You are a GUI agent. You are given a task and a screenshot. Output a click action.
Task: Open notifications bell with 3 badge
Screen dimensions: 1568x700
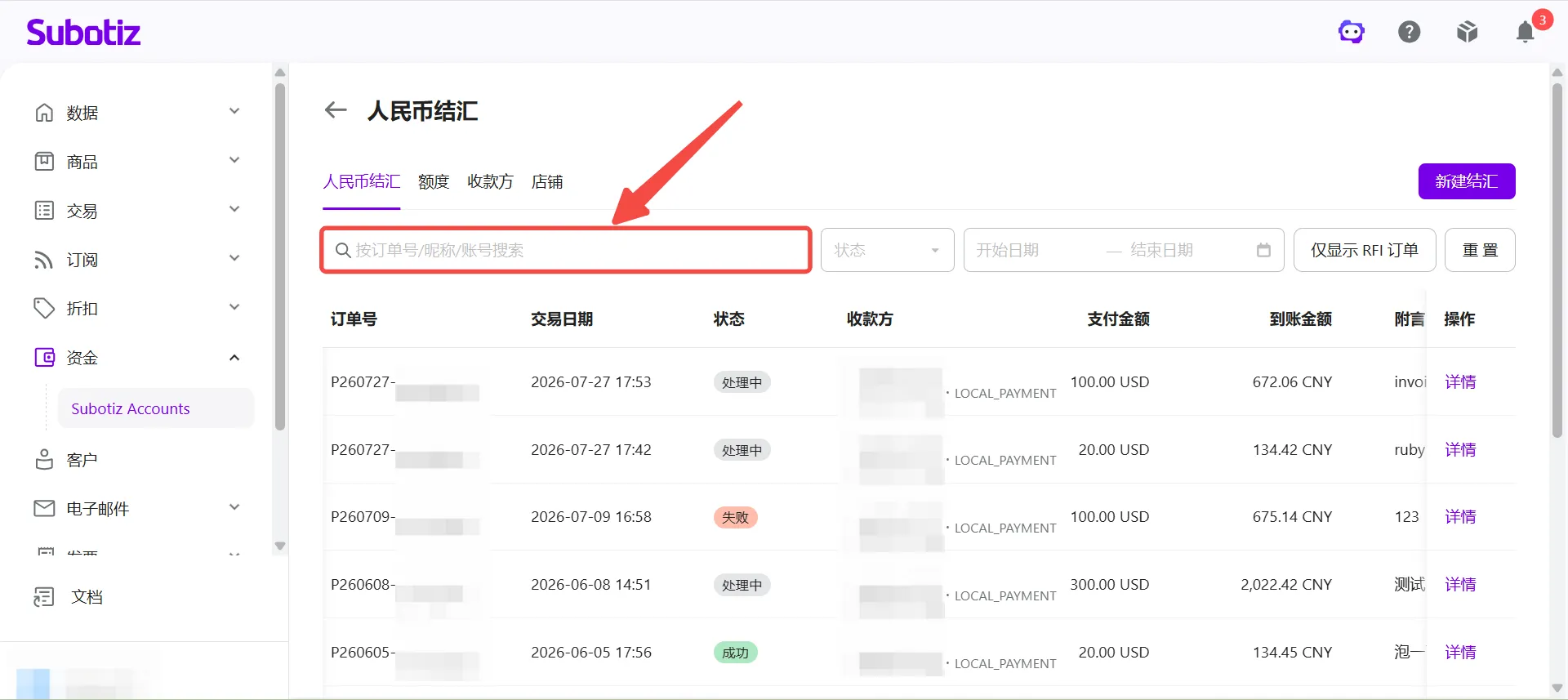point(1526,31)
